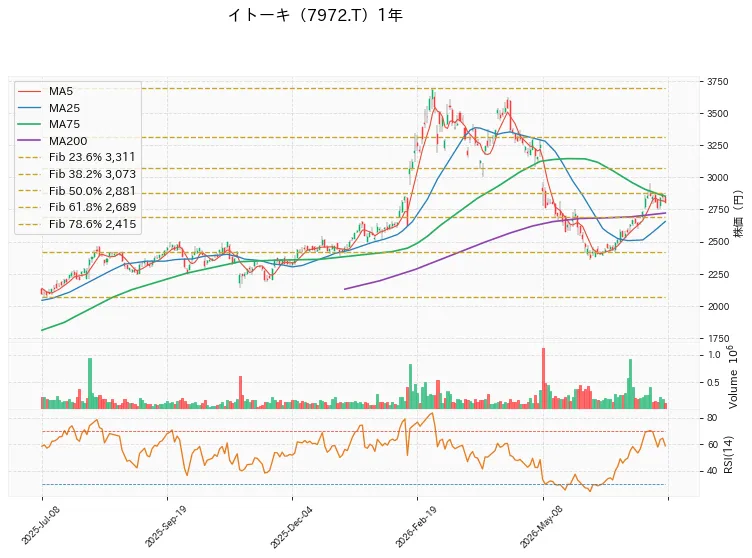Click the RSI(14) axis label
Screen dimensions: 752x558
coord(729,454)
